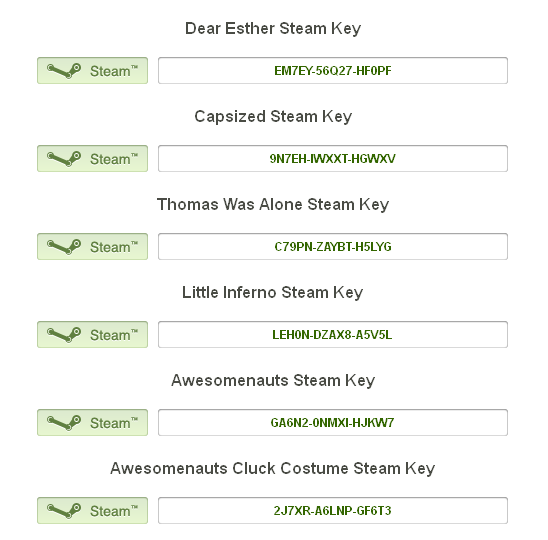Screen dimensions: 548x540
Task: Click the Awesomenauts Cluck Costume Steam Key heading
Action: 273,469
